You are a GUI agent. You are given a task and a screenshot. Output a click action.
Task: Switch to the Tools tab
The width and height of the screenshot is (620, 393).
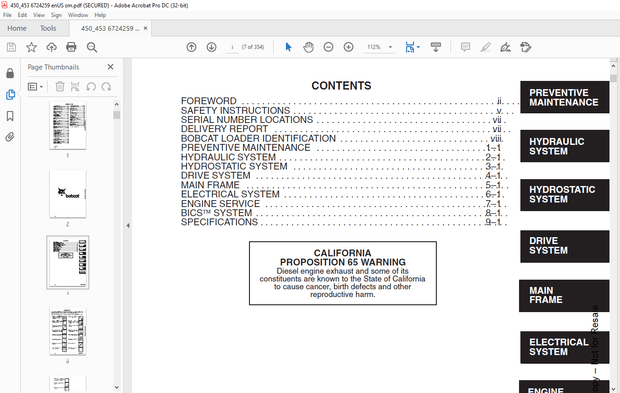[x=48, y=28]
